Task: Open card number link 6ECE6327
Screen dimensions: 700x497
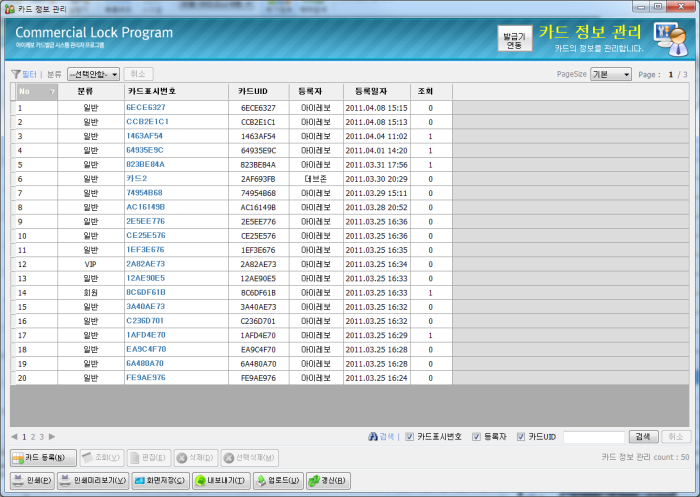Action: (146, 107)
